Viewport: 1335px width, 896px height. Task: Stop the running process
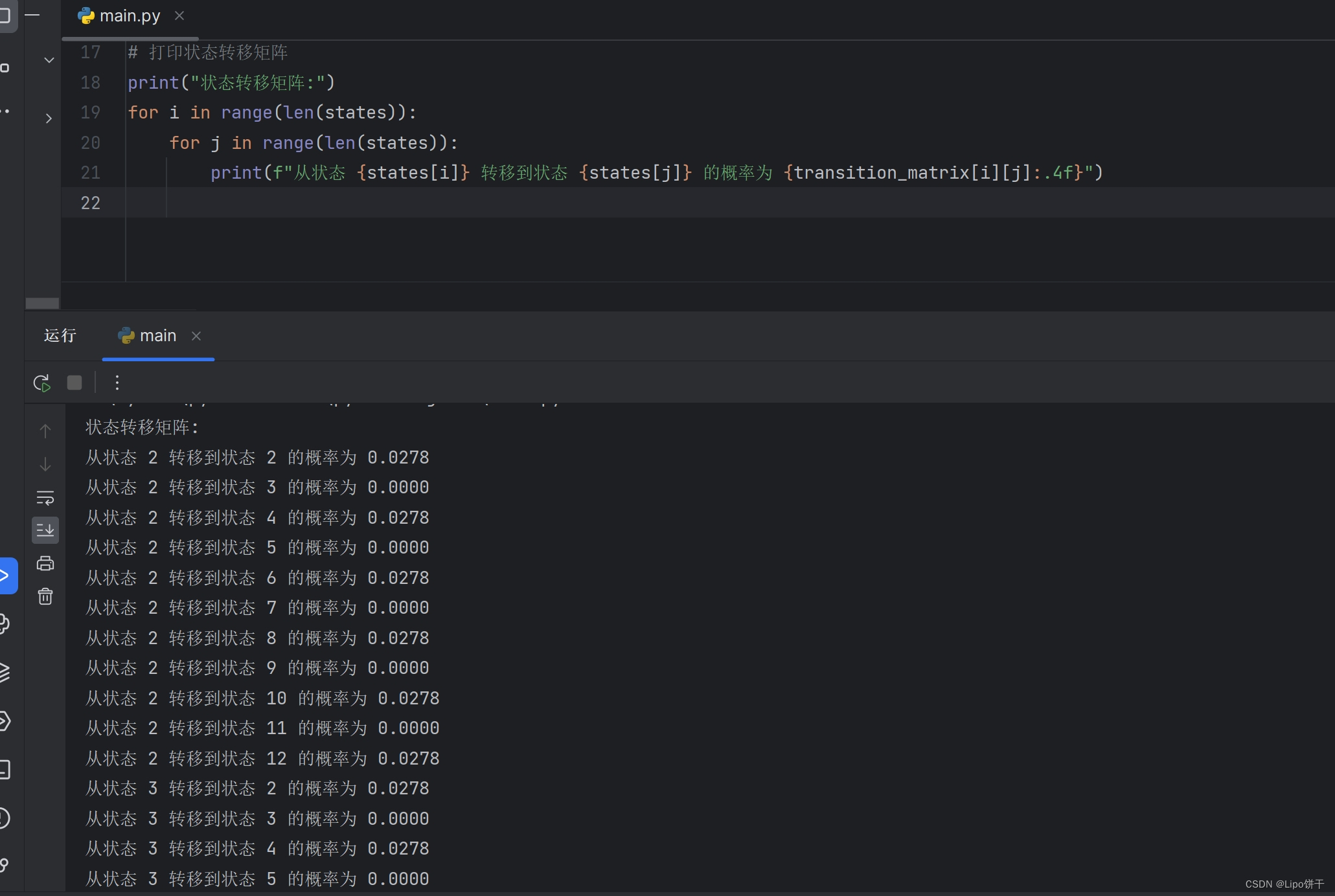74,383
